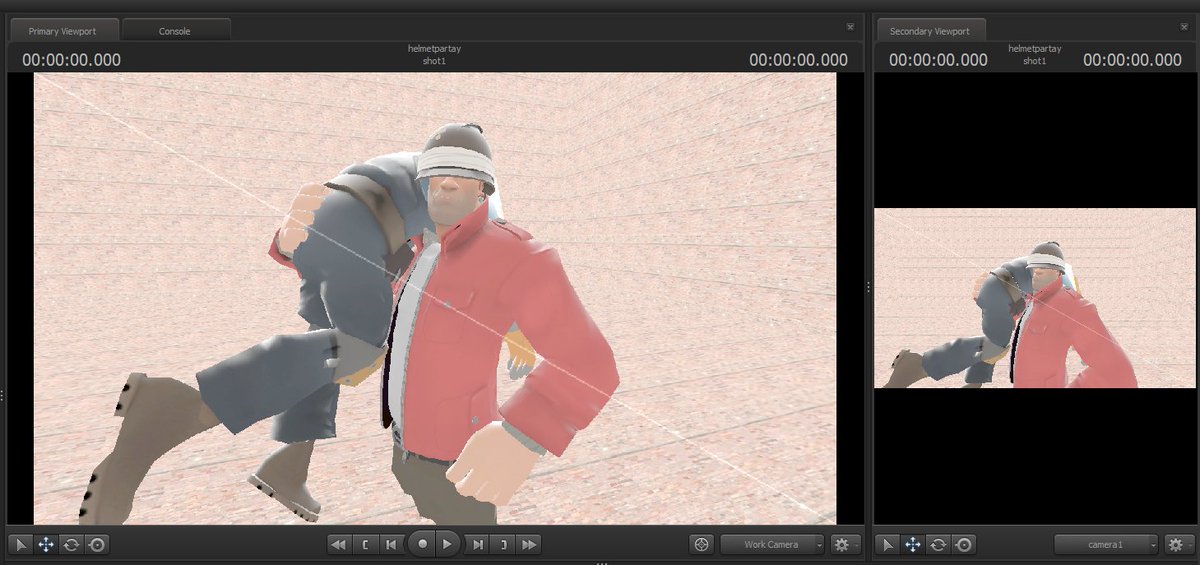Click the secondary viewport left timecode
The width and height of the screenshot is (1200, 565).
tap(938, 60)
